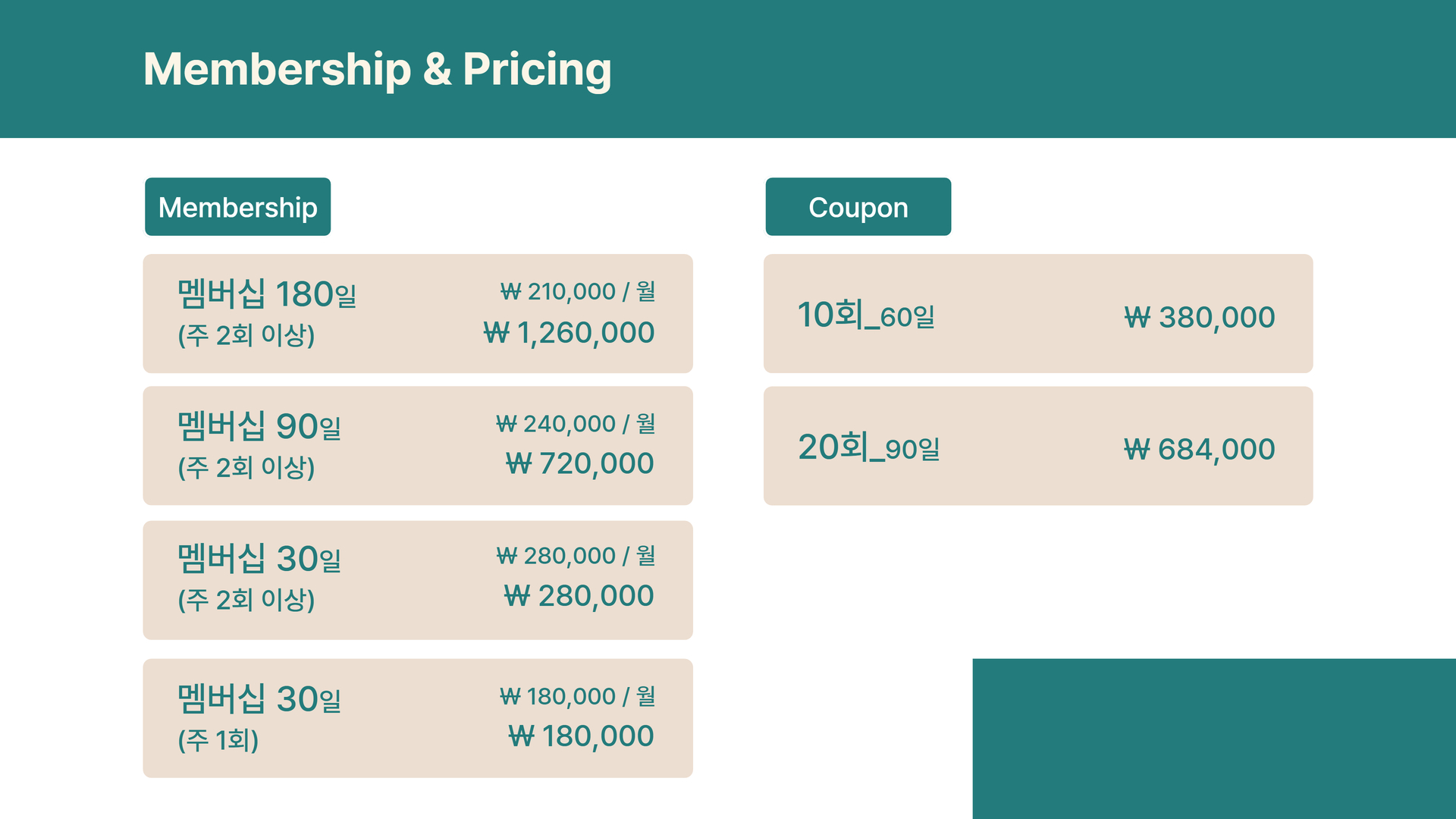This screenshot has width=1456, height=819.
Task: Select the ₩ 1,260,000 total price
Action: [x=569, y=332]
